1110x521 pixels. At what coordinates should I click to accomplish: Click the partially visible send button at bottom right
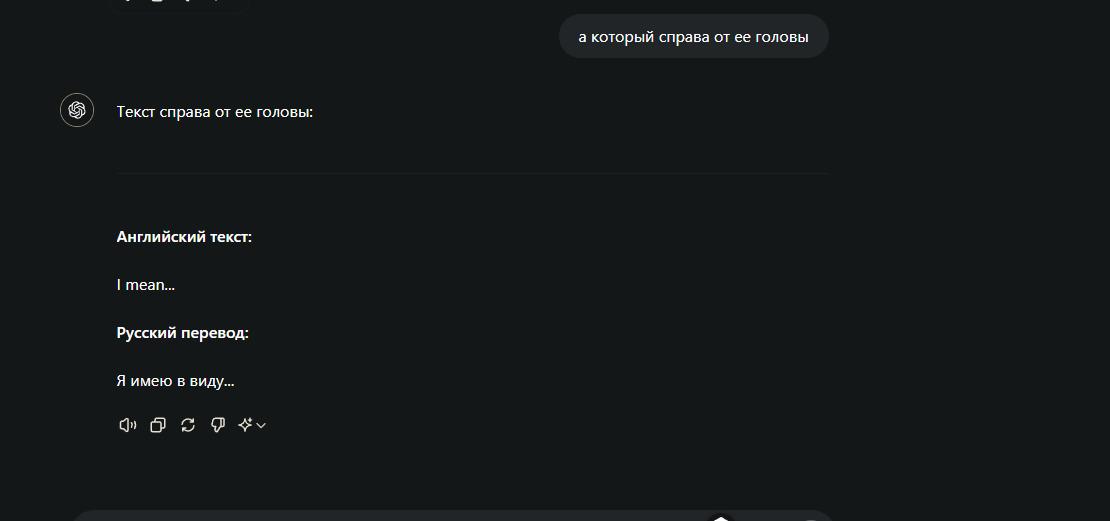click(x=811, y=520)
